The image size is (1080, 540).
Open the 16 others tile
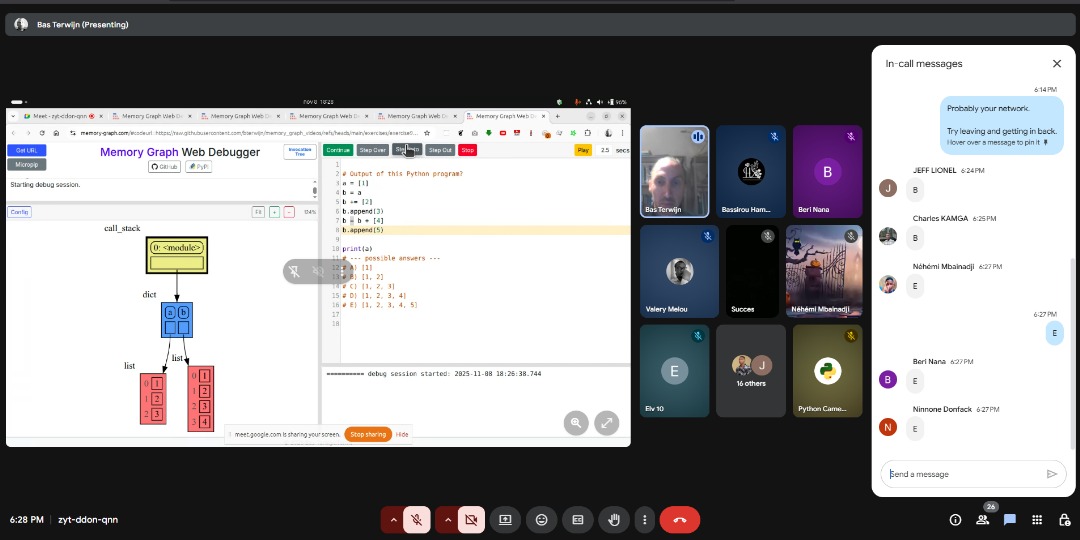coord(751,371)
